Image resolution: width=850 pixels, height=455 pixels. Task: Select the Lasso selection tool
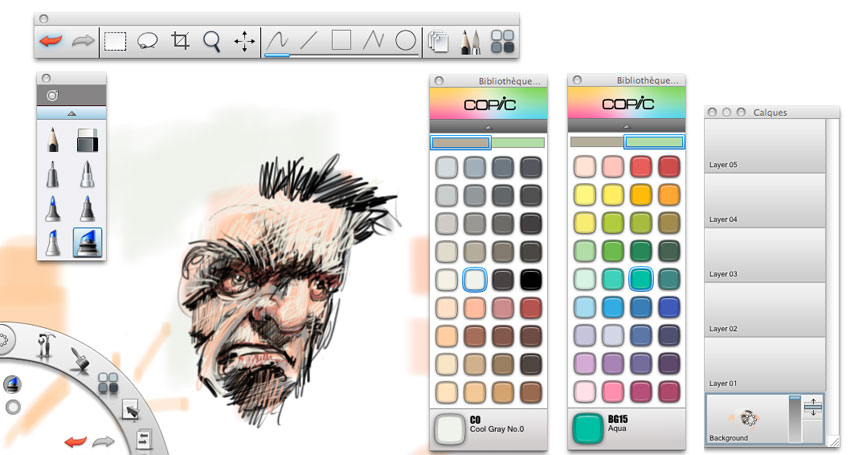pos(147,41)
